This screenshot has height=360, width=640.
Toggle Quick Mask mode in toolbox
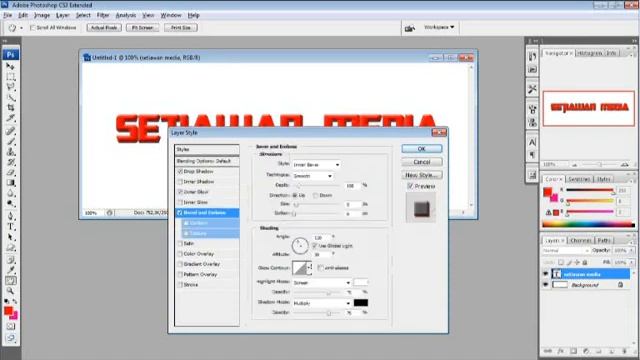(x=11, y=327)
